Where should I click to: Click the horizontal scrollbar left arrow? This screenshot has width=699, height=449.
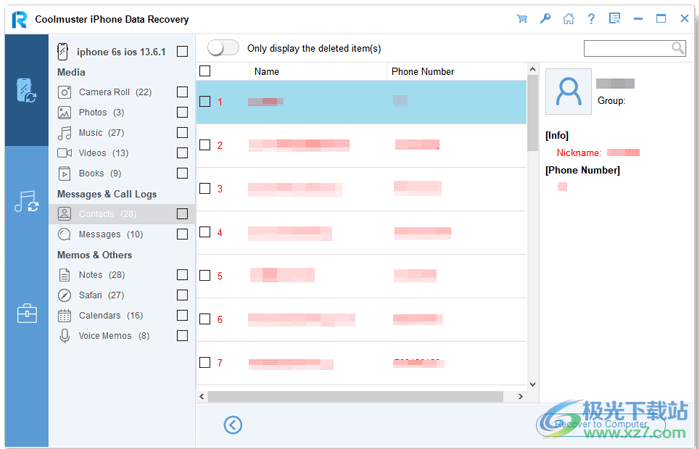pos(202,396)
